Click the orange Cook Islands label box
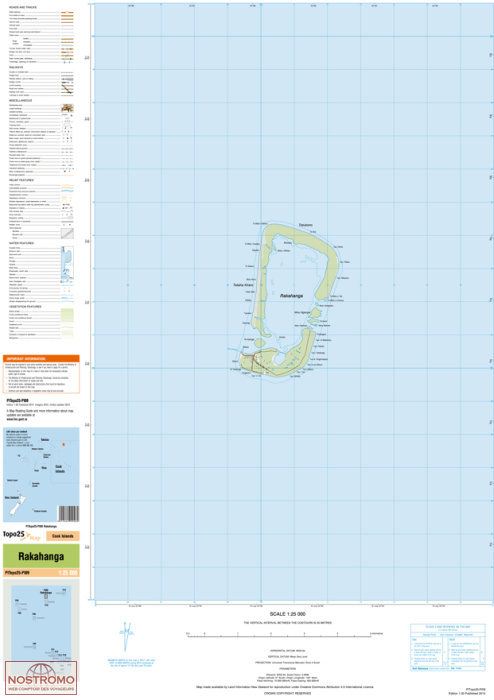The image size is (494, 700). tap(62, 536)
